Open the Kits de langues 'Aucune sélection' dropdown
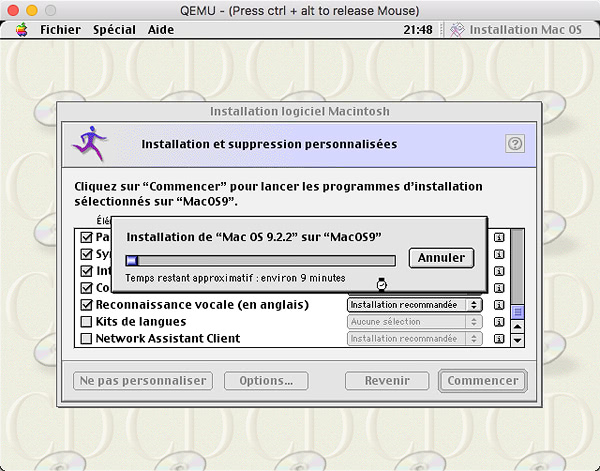Viewport: 600px width, 471px height. [414, 322]
